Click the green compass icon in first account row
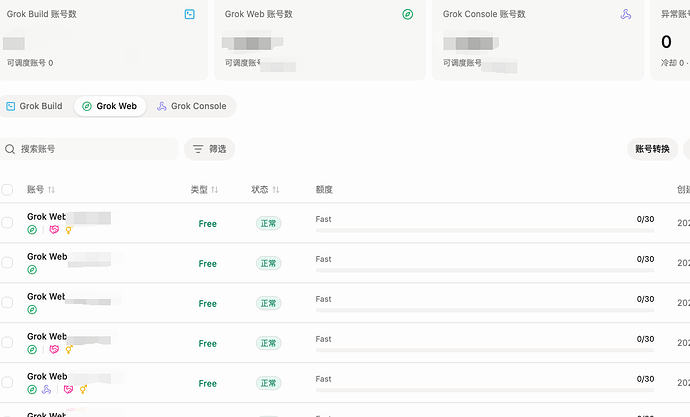 click(32, 230)
